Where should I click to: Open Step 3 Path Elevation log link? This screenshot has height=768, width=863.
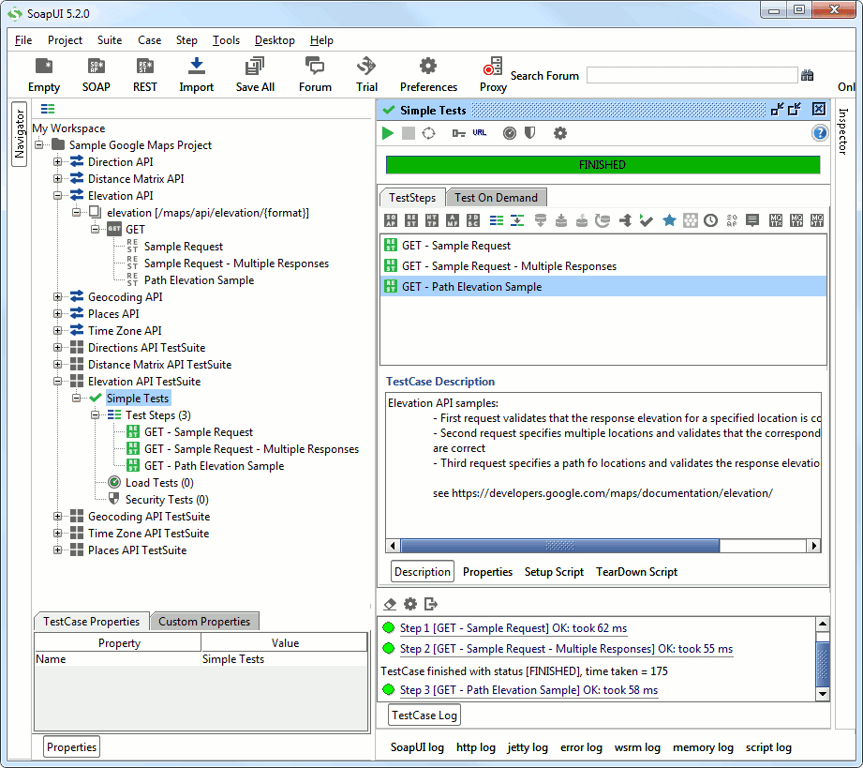528,690
